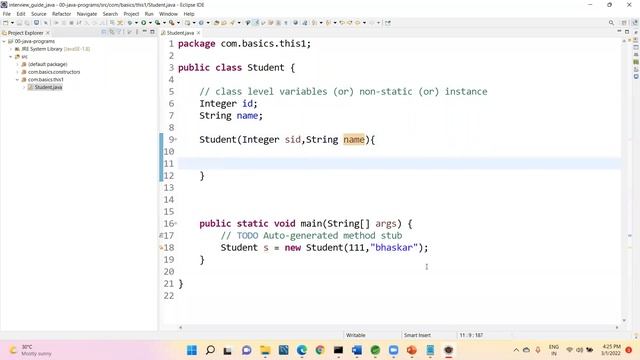Open PowerPoint from the taskbar

(412, 350)
